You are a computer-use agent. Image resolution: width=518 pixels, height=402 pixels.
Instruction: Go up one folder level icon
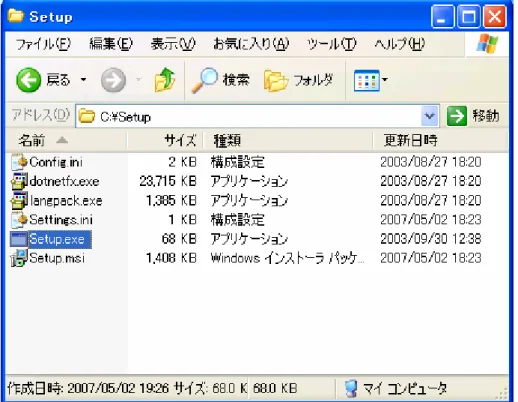tap(165, 80)
